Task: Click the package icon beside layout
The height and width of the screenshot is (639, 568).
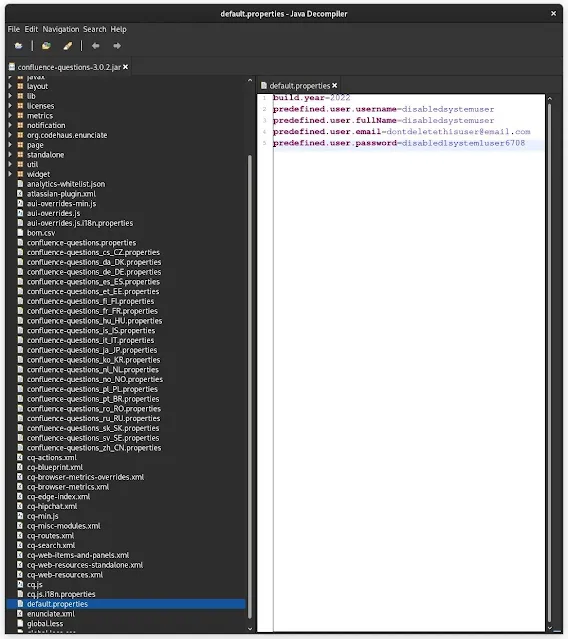Action: [20, 86]
